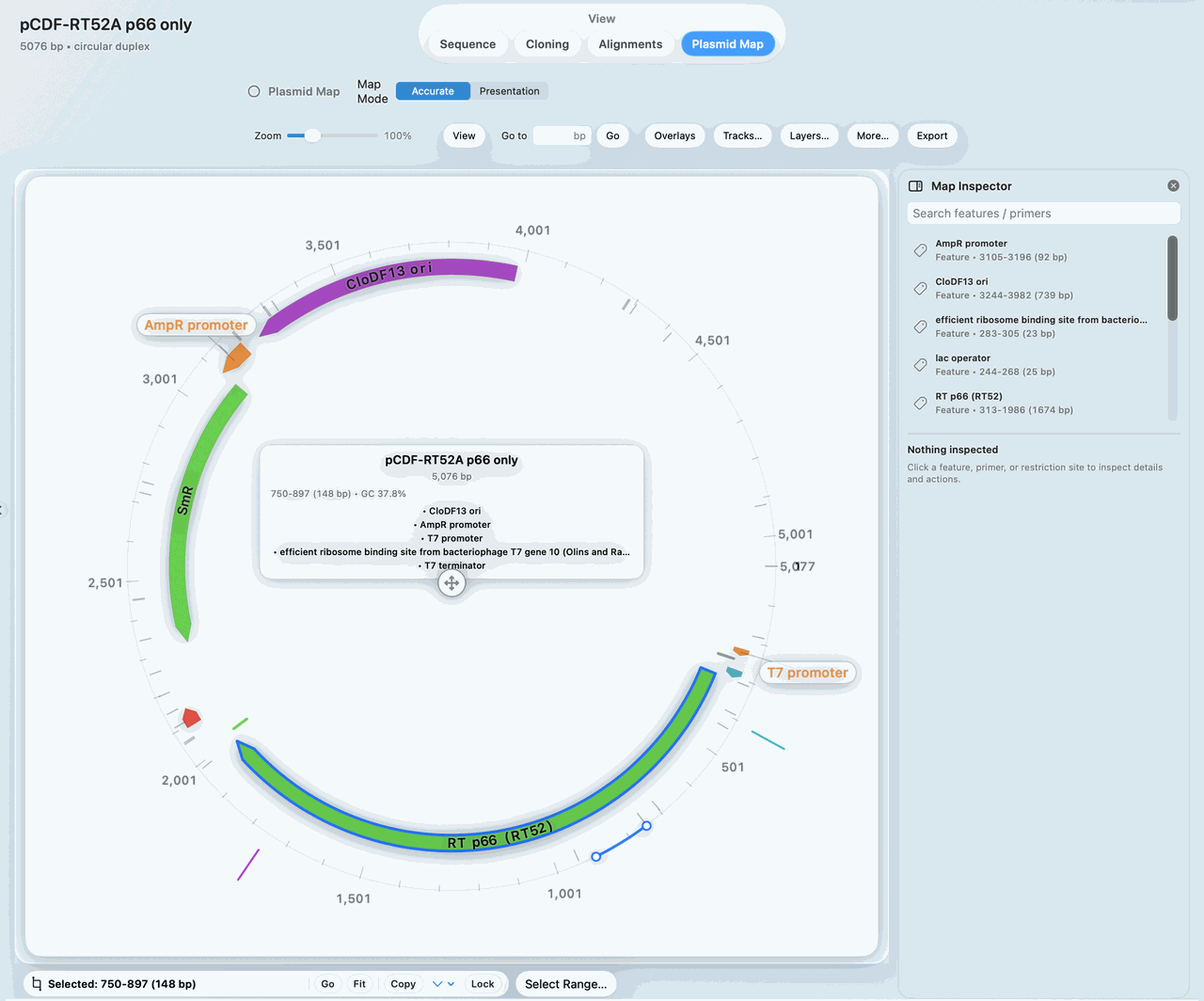This screenshot has width=1204, height=1001.
Task: Click Go next to bp field
Action: (x=612, y=135)
